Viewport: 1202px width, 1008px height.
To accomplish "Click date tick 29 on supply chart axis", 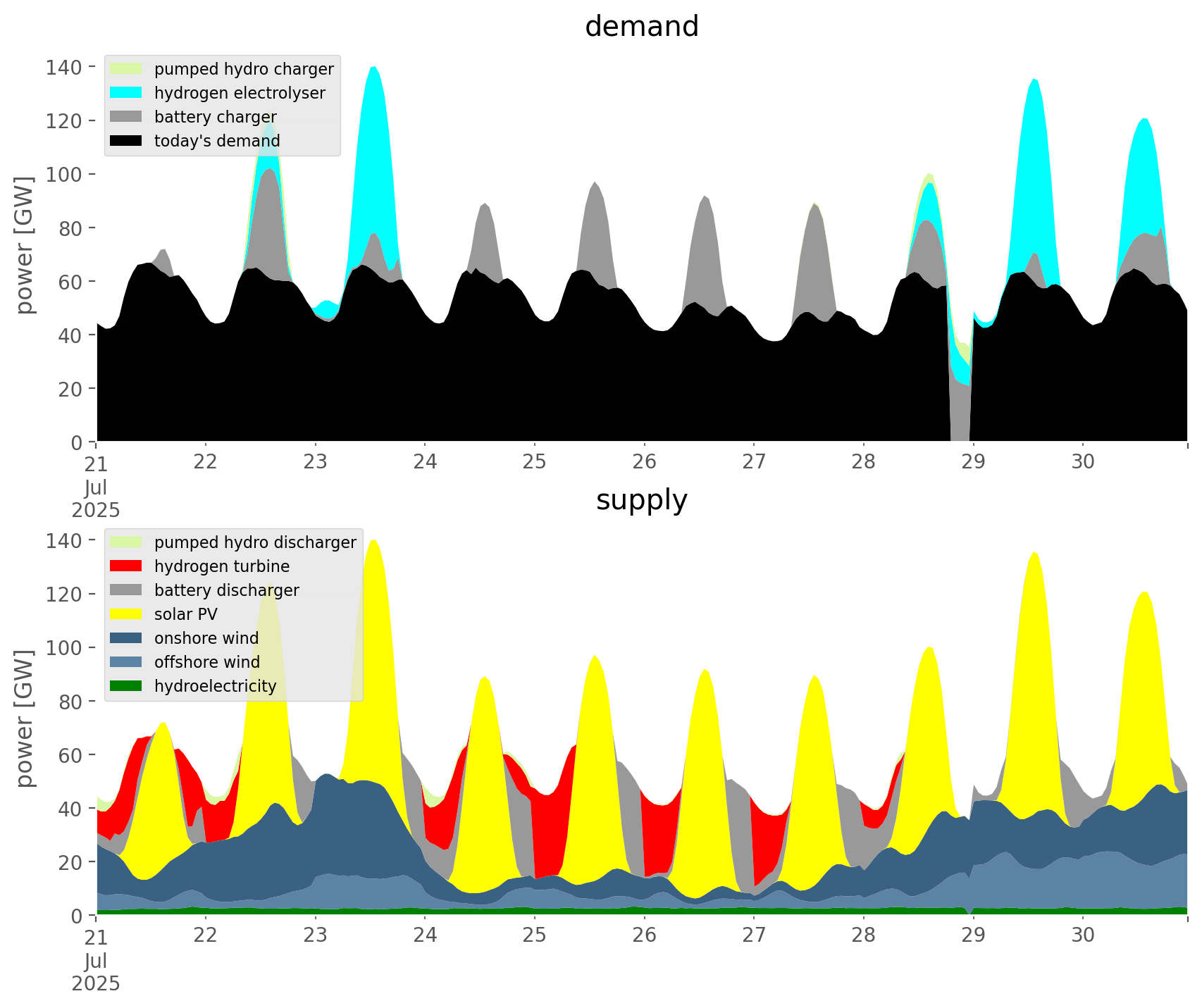I will point(973,935).
